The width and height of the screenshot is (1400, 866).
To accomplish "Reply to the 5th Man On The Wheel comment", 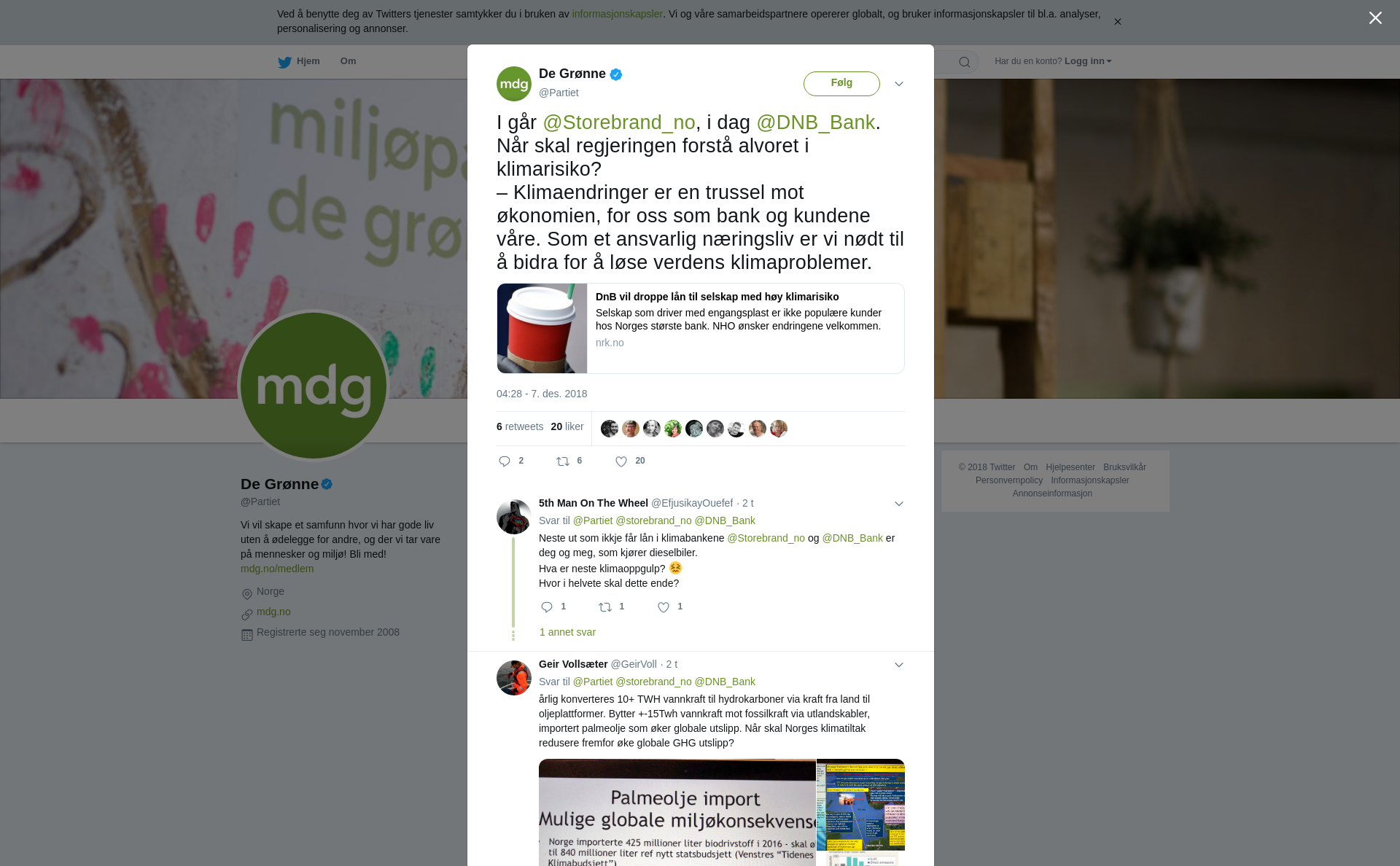I will coord(547,607).
